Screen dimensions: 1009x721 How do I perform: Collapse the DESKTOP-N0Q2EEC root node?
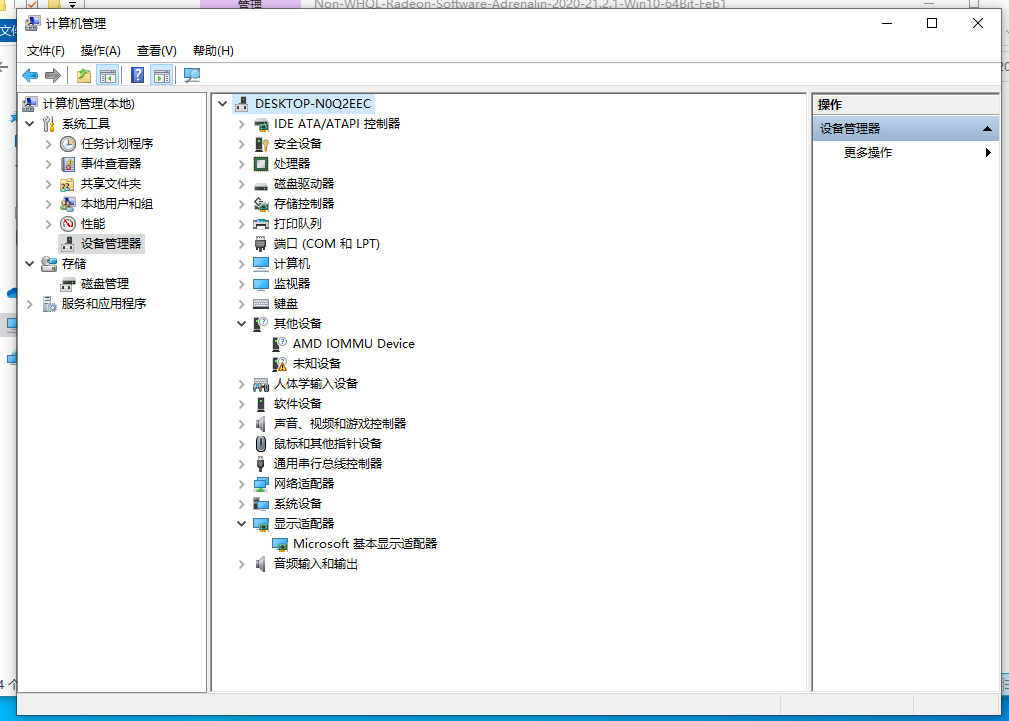point(223,104)
